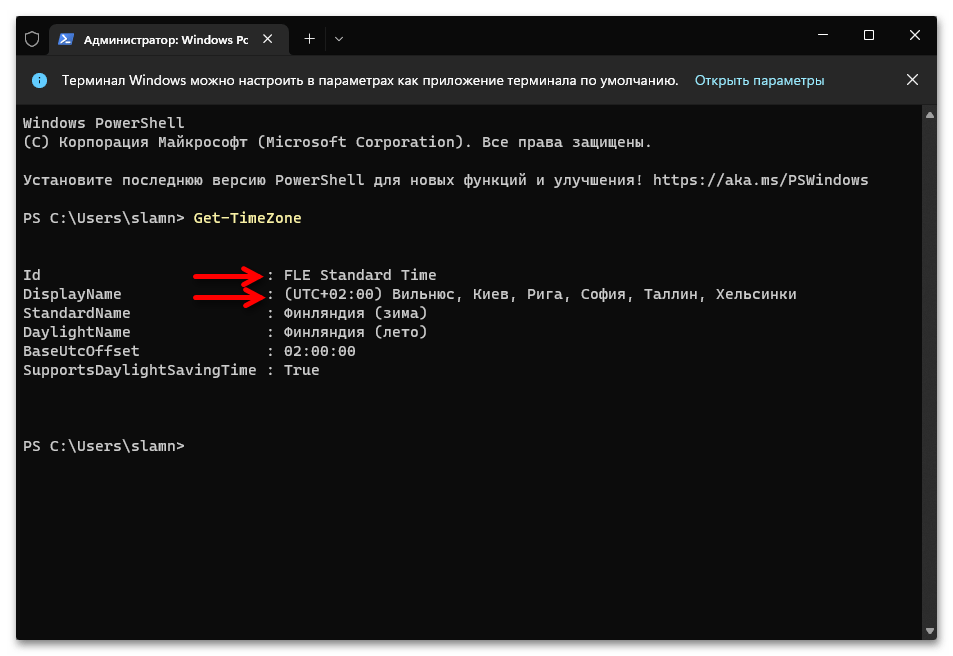Open a new tab with plus button
This screenshot has height=656, width=953.
click(x=309, y=39)
